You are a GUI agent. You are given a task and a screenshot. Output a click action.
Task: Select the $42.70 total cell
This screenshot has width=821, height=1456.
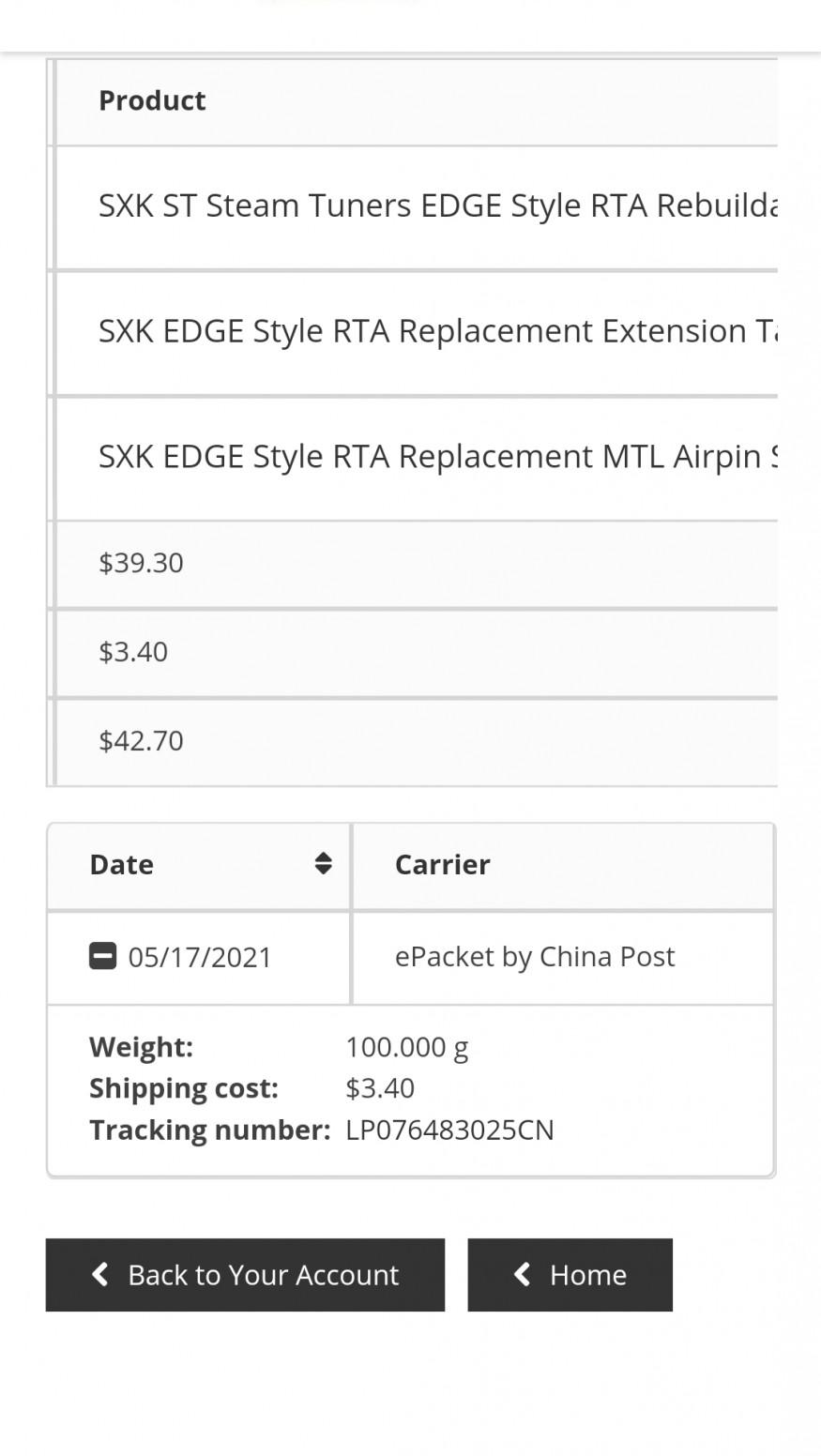pyautogui.click(x=142, y=741)
